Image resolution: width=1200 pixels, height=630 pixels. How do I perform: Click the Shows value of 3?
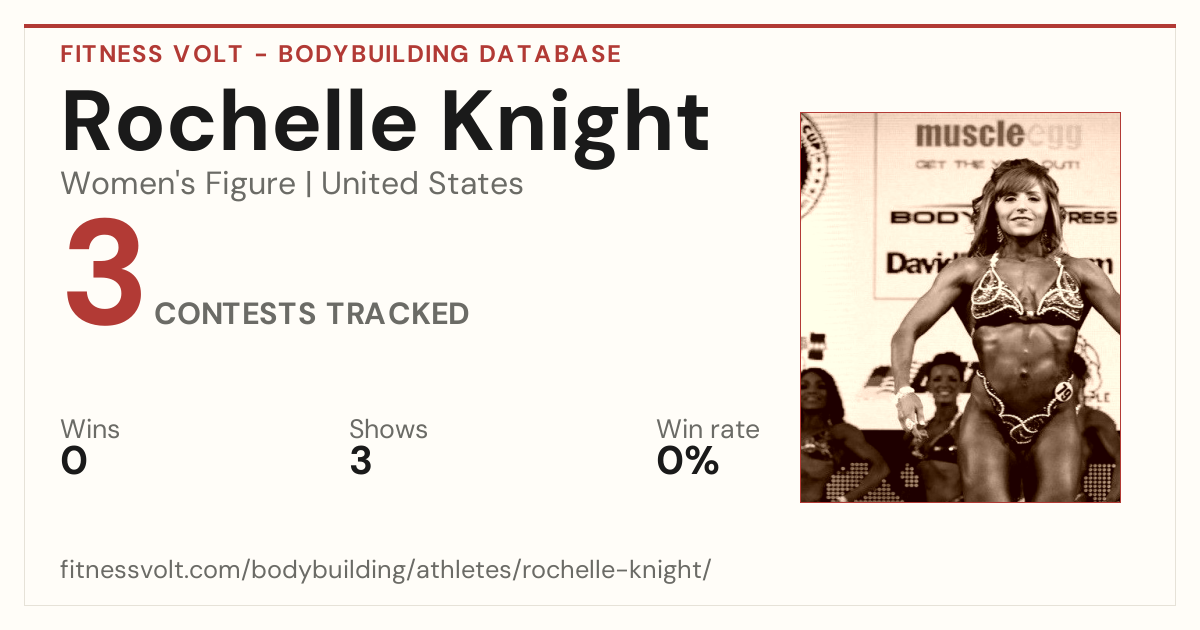click(361, 461)
